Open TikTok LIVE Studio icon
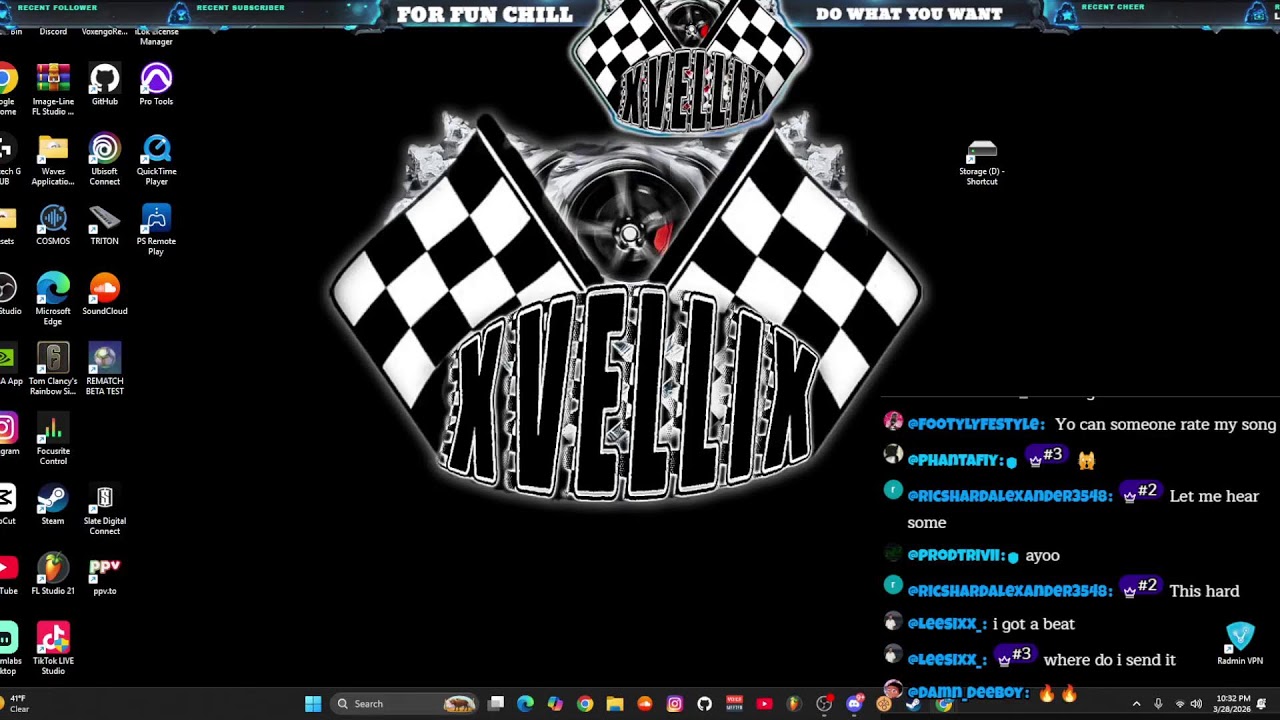Image resolution: width=1280 pixels, height=720 pixels. point(53,650)
